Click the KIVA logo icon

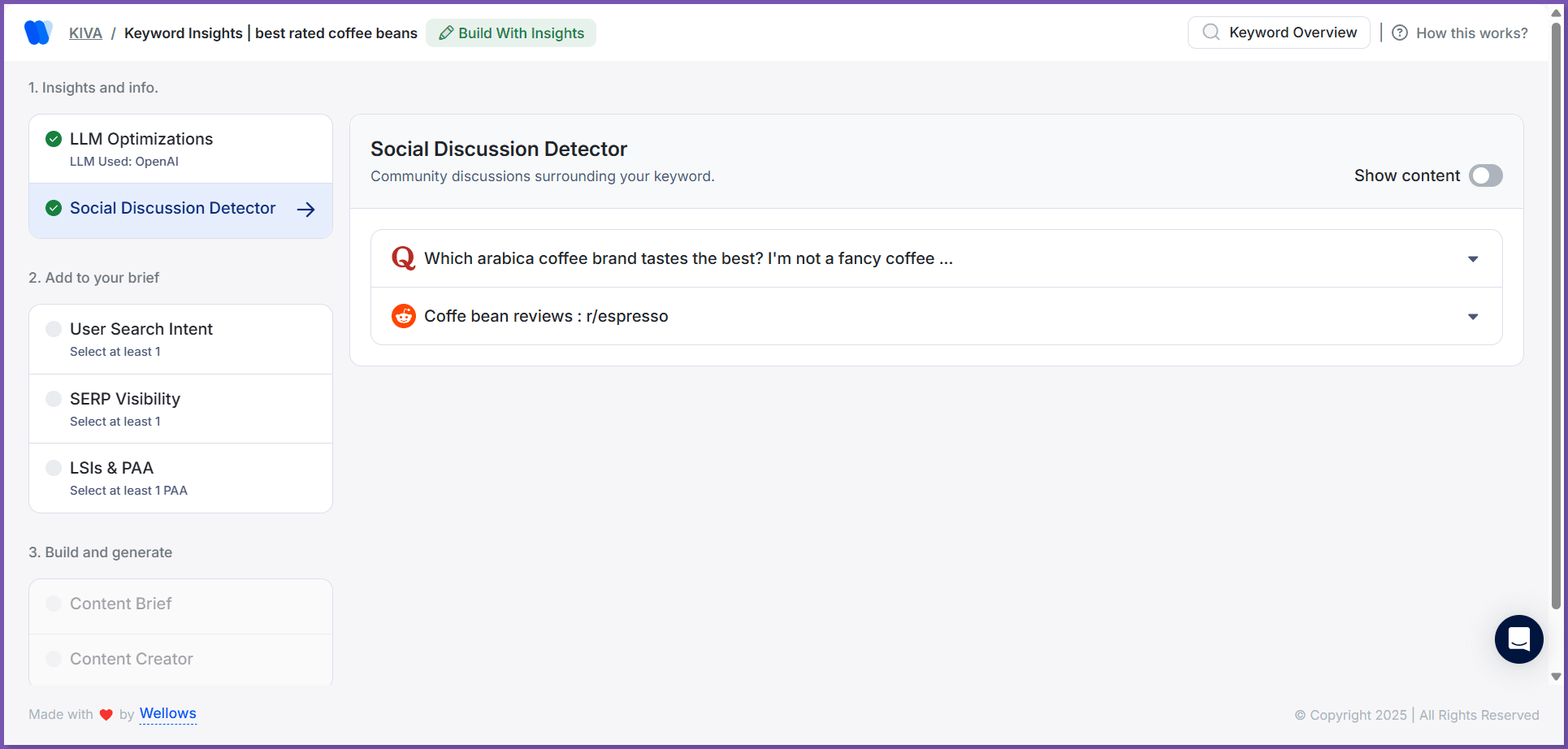click(x=38, y=32)
